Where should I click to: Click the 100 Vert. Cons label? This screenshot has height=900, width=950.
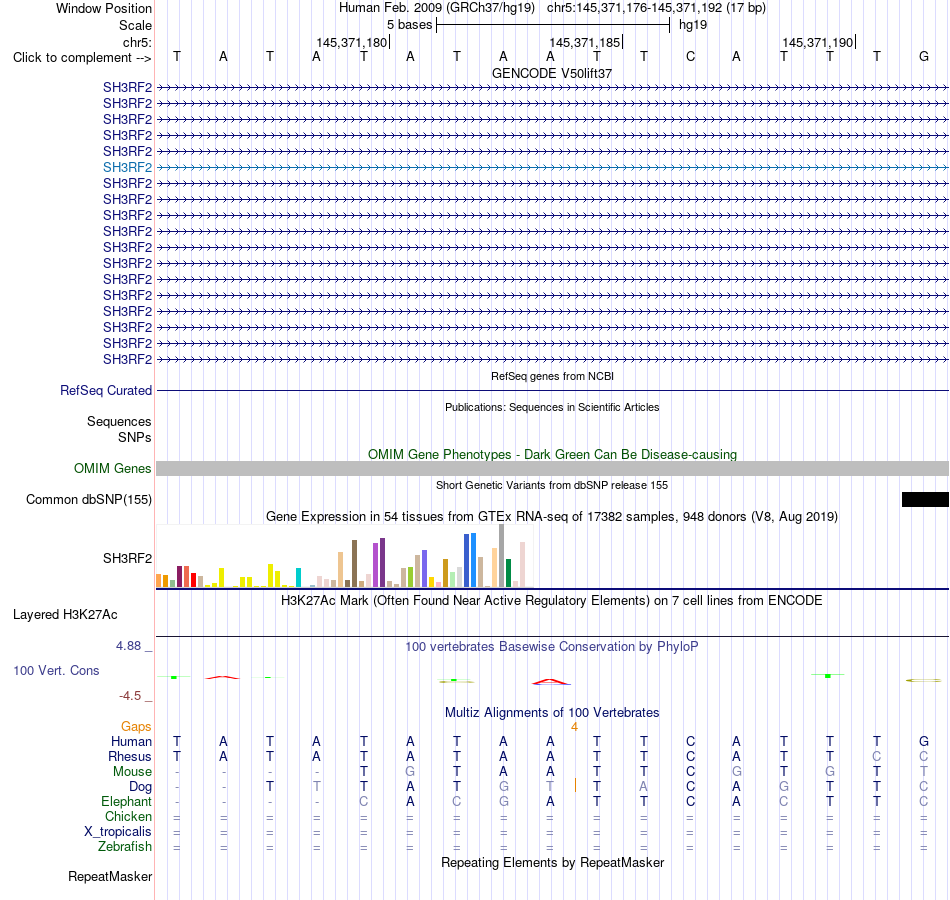pyautogui.click(x=56, y=670)
